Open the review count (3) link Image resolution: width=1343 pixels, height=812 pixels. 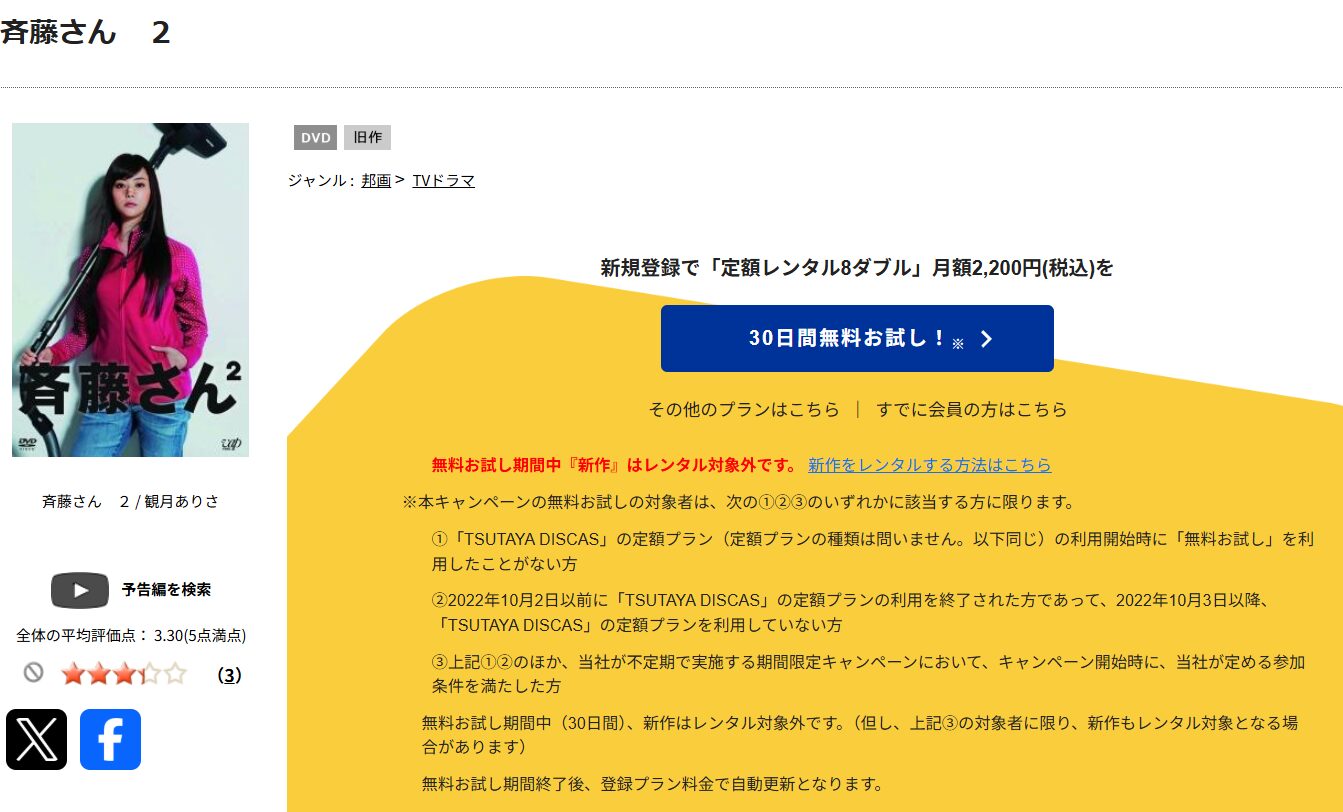pyautogui.click(x=229, y=675)
